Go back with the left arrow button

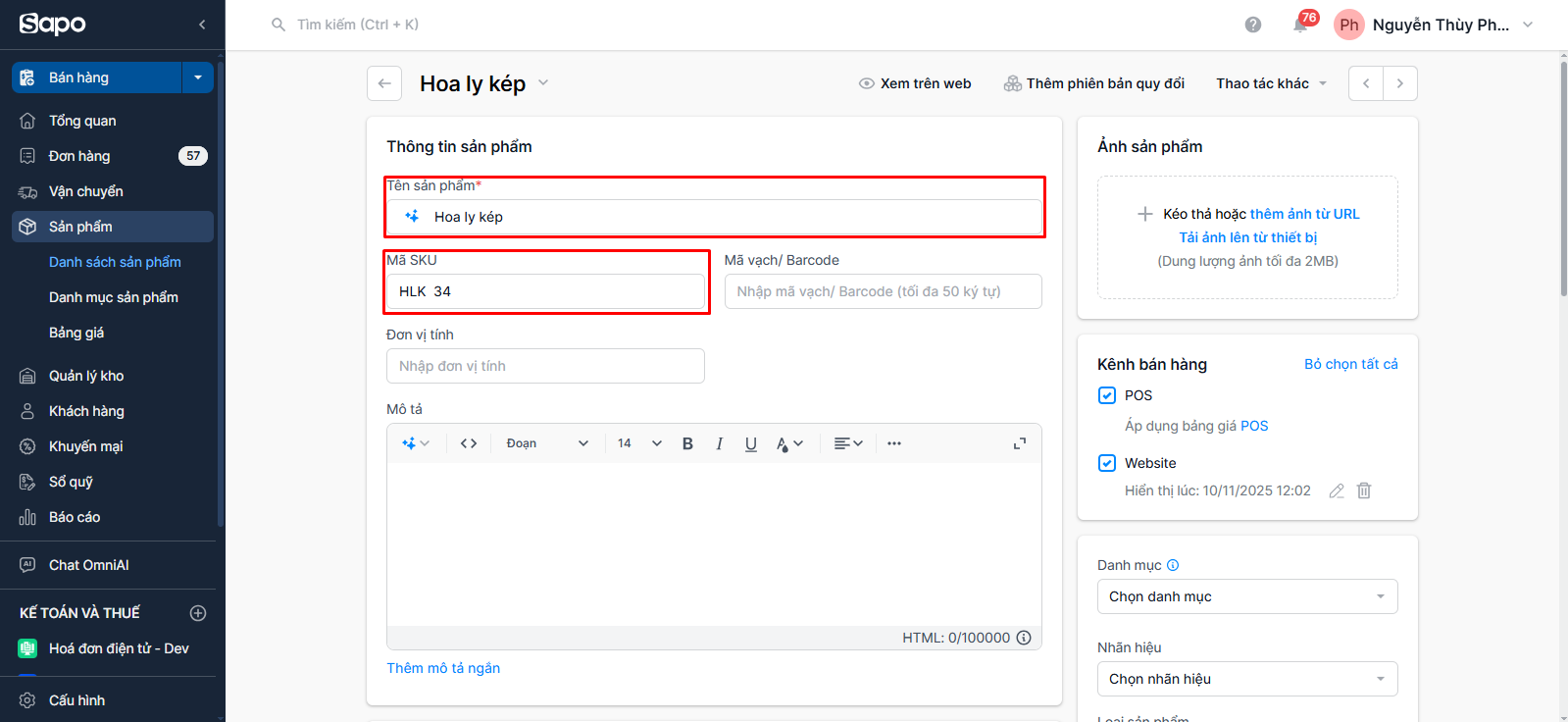(384, 83)
